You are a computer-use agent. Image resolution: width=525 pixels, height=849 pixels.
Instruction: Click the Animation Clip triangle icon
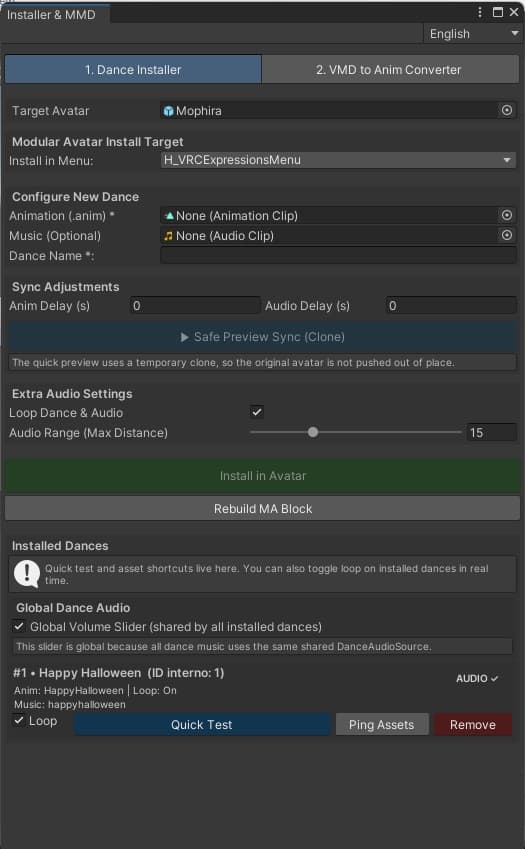(169, 215)
